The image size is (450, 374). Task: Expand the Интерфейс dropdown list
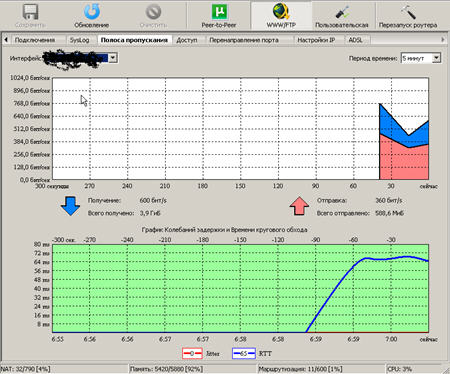click(x=113, y=58)
